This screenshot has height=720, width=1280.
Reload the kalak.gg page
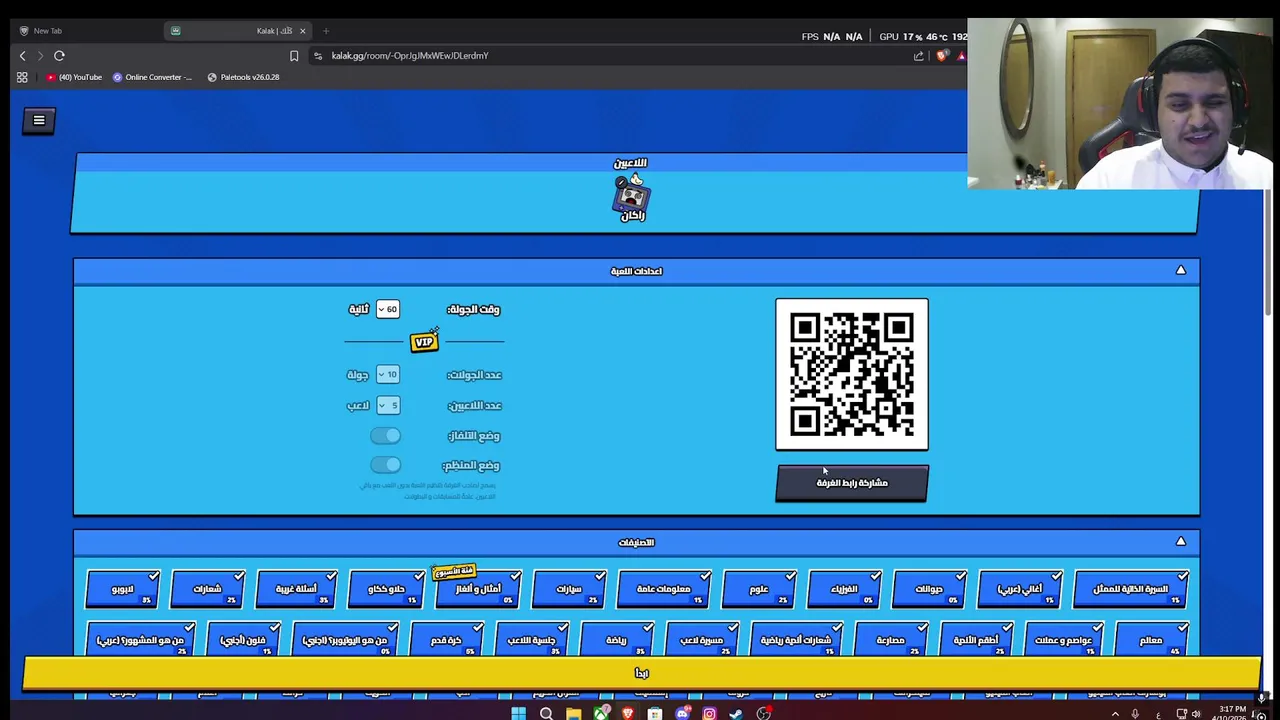point(59,56)
